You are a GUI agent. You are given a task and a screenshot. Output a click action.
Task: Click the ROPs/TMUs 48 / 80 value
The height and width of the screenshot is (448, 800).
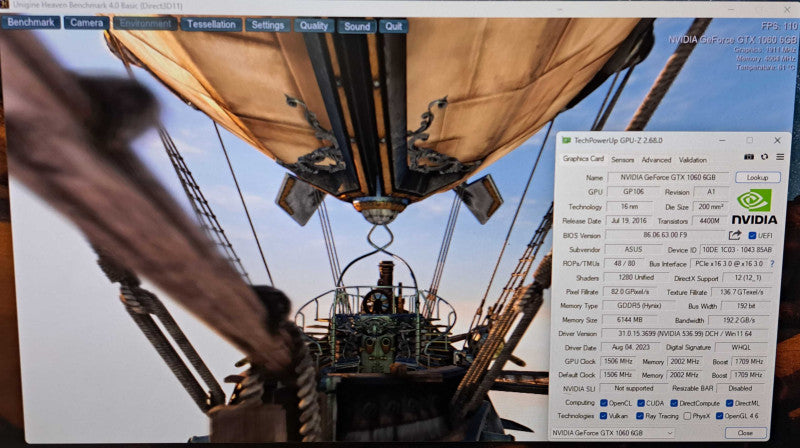(625, 263)
